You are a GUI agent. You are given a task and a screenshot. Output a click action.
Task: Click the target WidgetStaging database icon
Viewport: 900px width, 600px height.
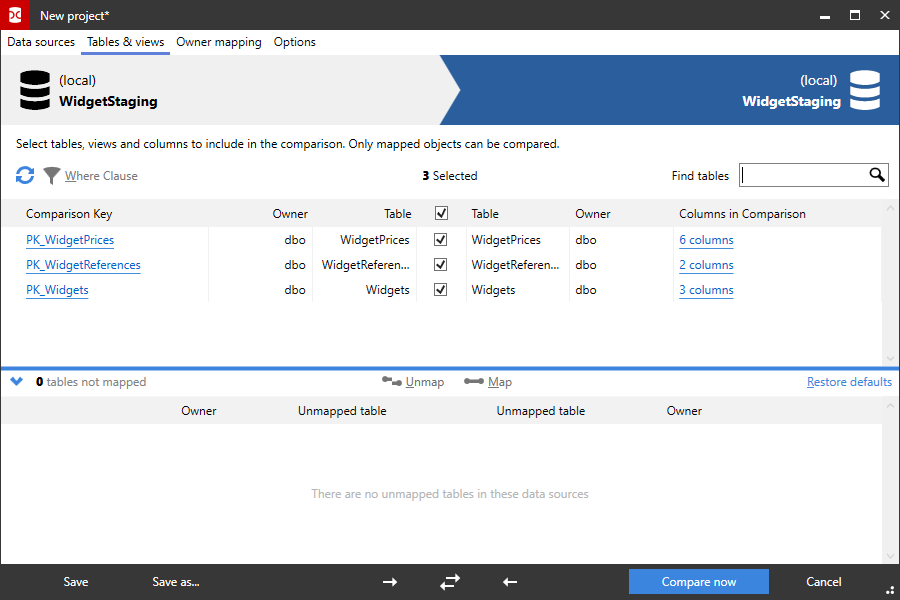coord(864,89)
